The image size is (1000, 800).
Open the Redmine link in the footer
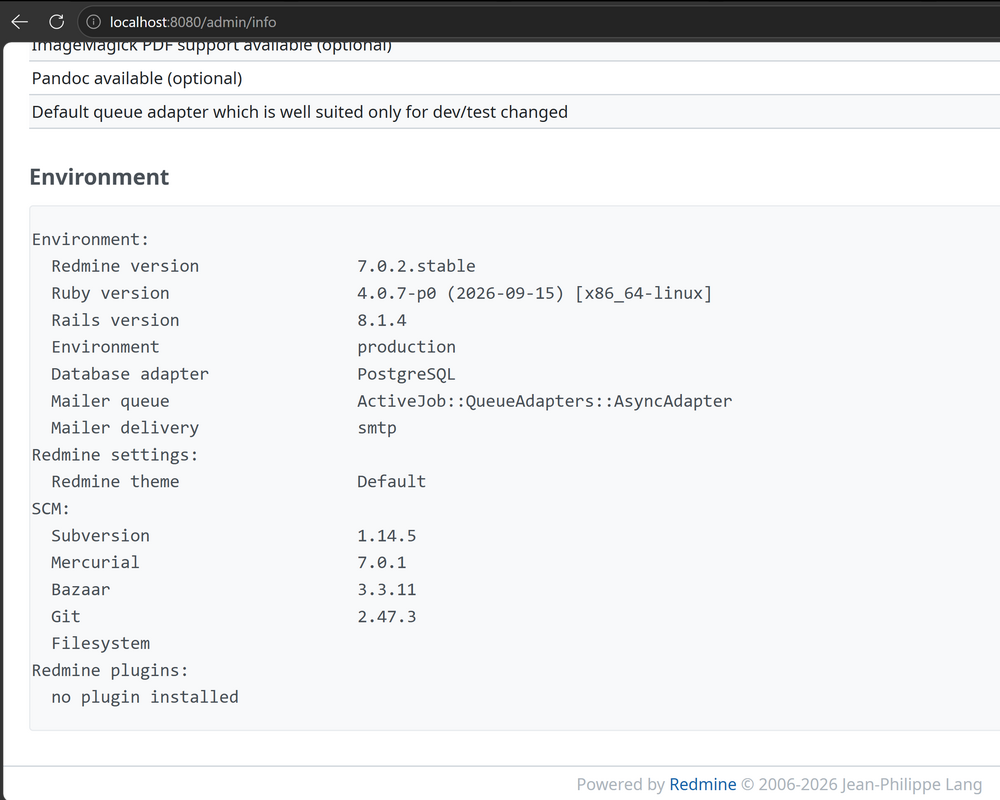tap(702, 784)
